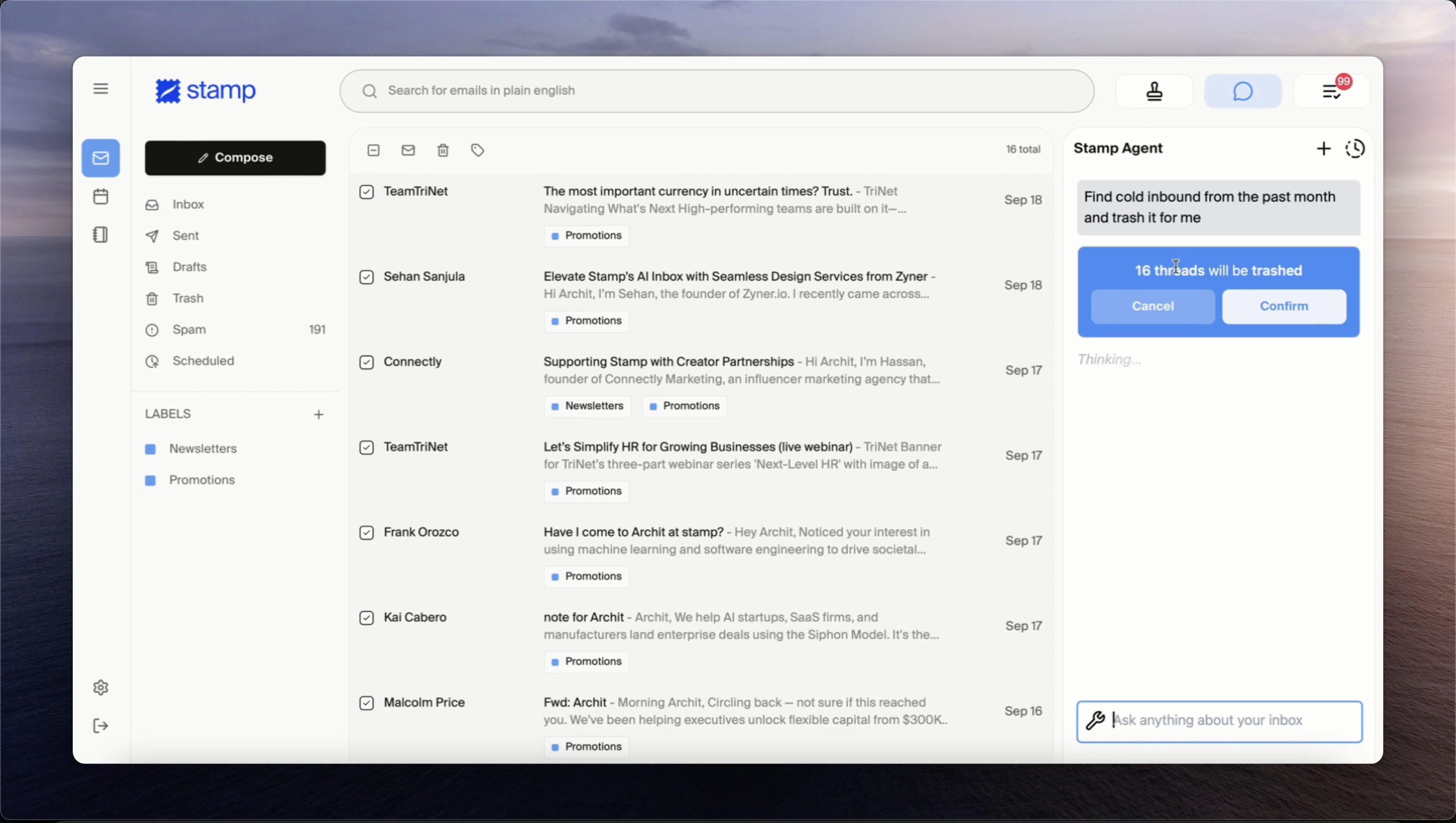Open the calendar icon in left rail
1456x823 pixels.
(x=101, y=197)
